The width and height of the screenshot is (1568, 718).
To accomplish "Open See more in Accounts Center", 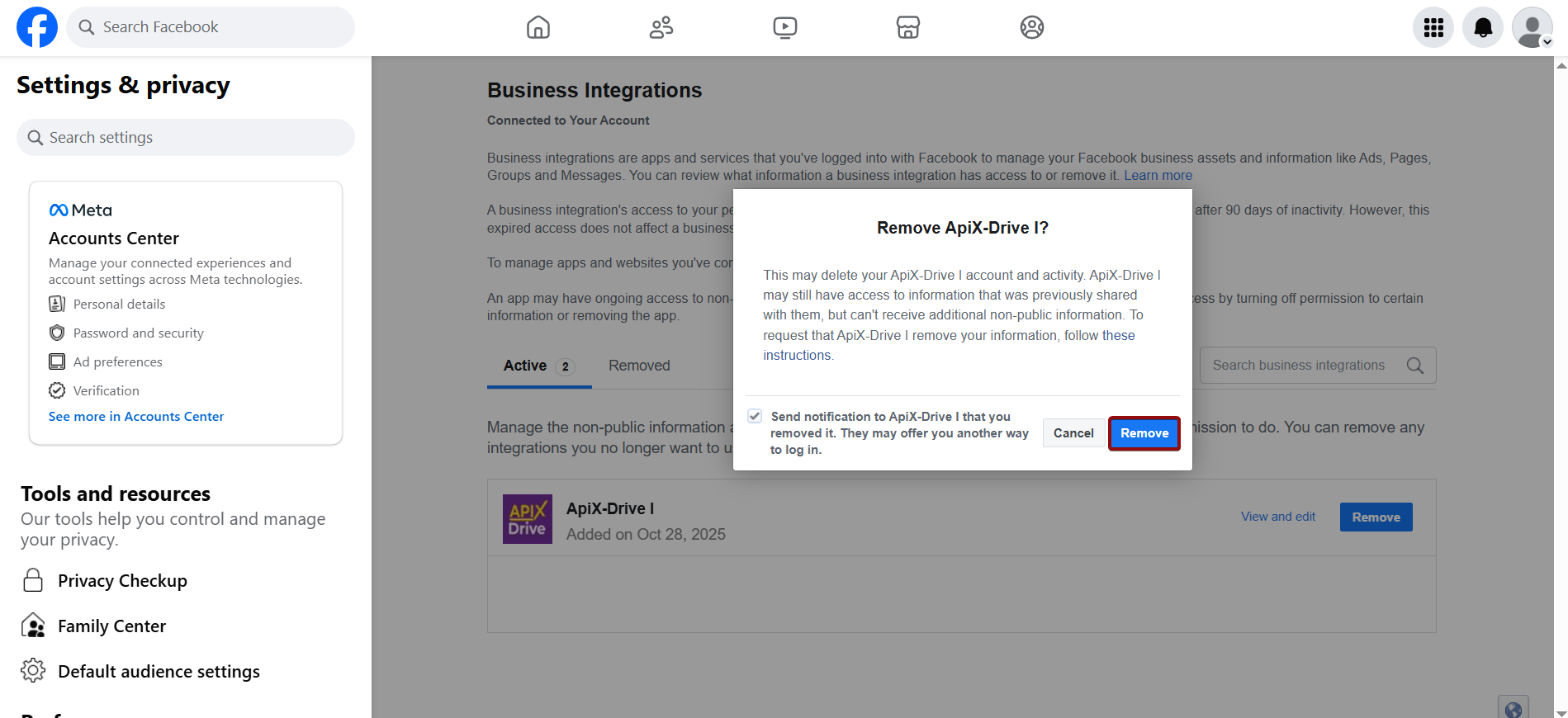I will point(136,417).
